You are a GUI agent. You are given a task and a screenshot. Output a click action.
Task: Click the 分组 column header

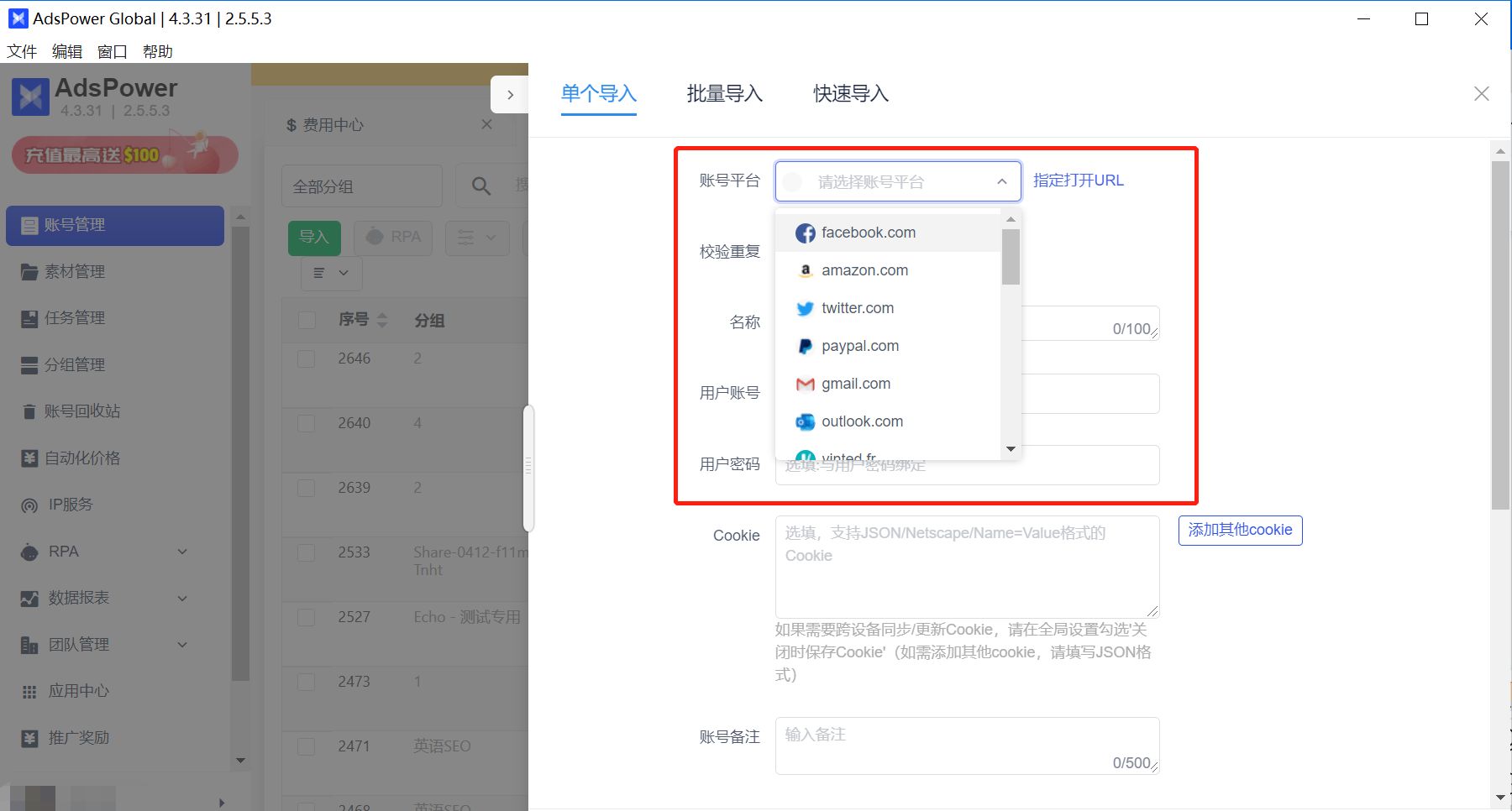pos(430,320)
